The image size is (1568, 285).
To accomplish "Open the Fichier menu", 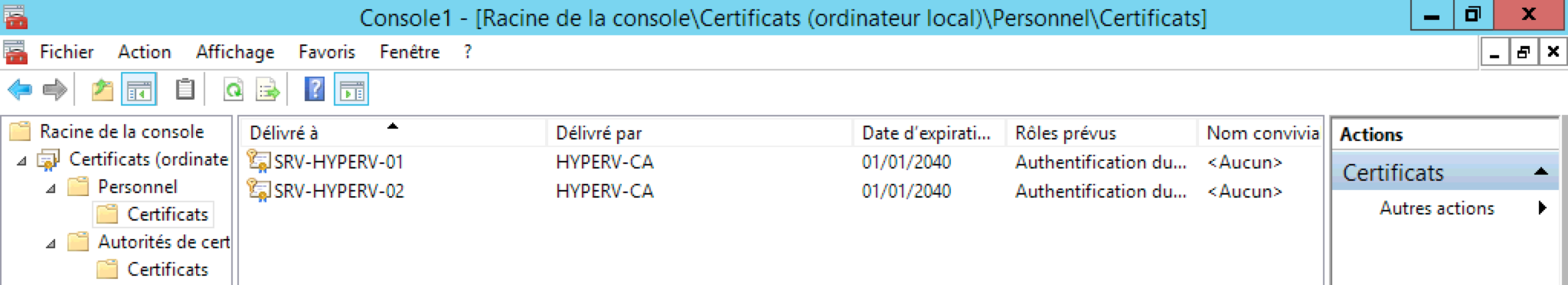I will [x=67, y=52].
